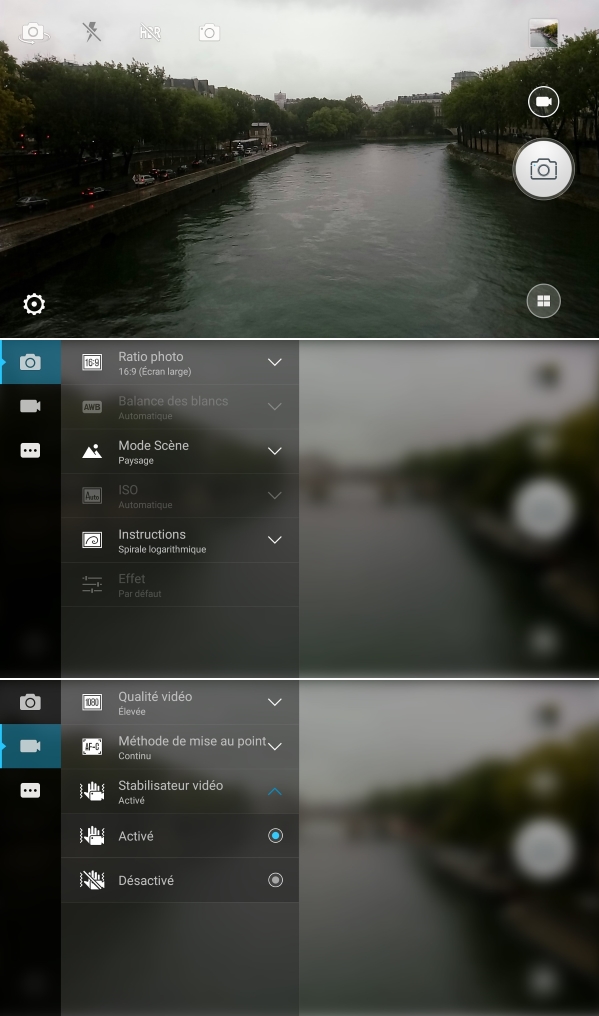The height and width of the screenshot is (1016, 599).
Task: Switch to photo settings tab in bottom panel
Action: (x=30, y=702)
